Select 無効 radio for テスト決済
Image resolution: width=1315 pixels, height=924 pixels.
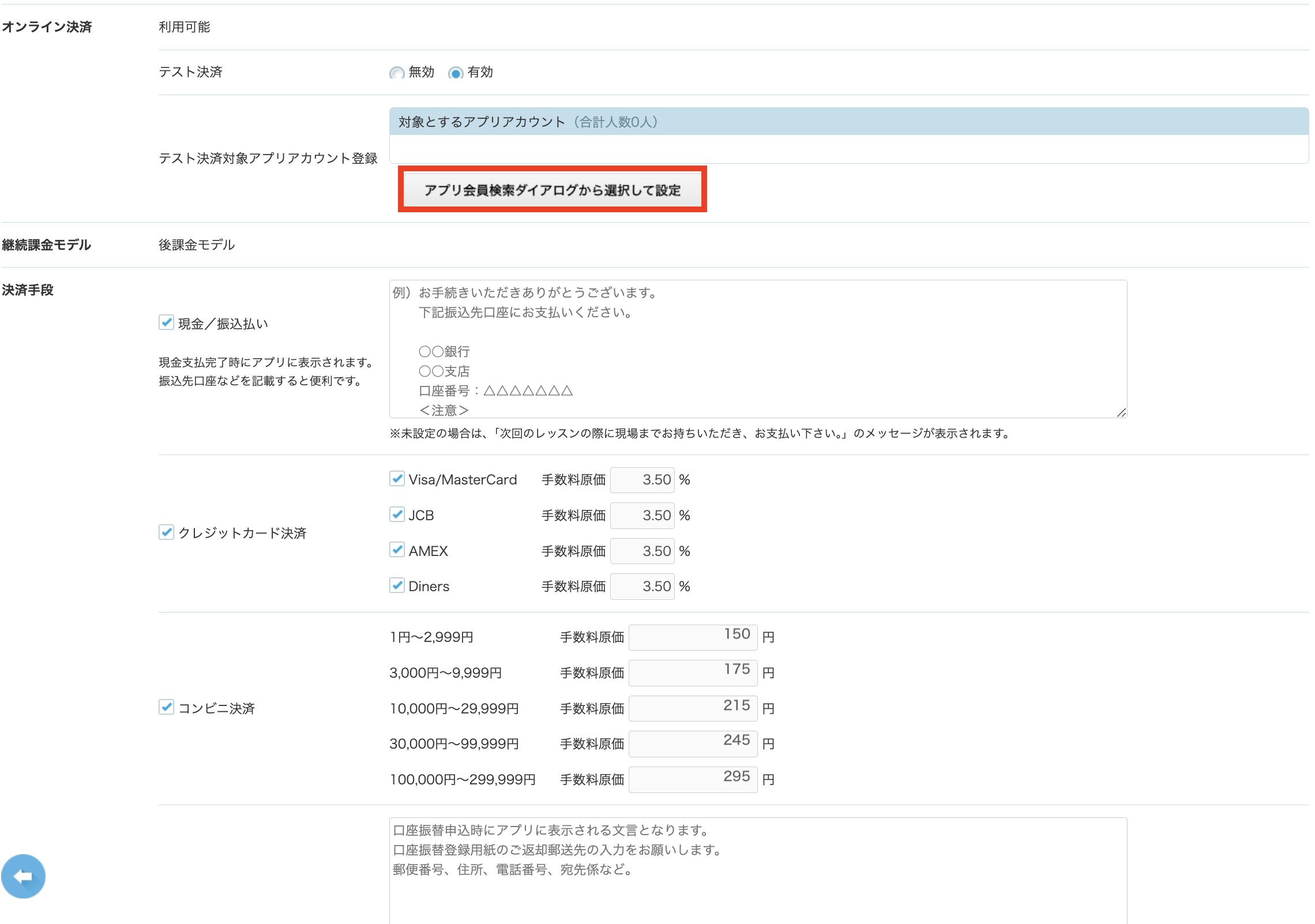click(397, 73)
